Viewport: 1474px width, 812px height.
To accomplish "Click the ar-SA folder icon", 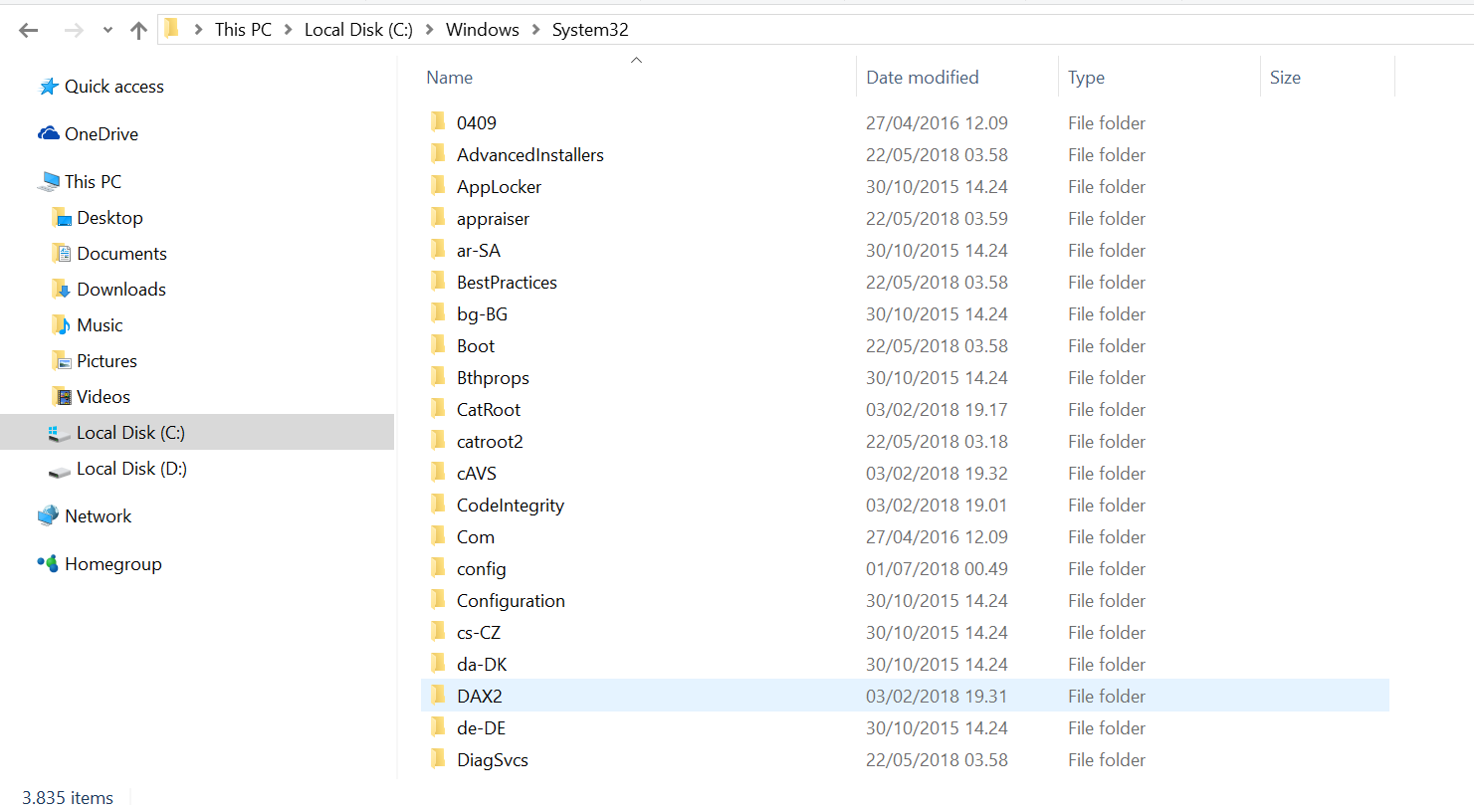I will click(439, 249).
